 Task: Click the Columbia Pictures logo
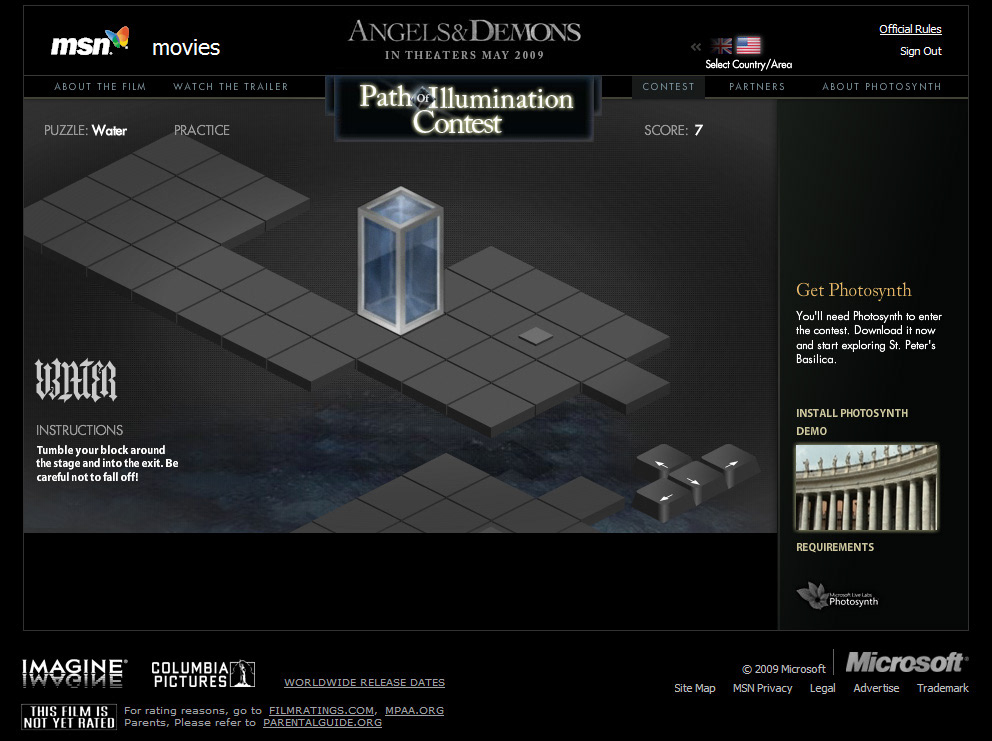pos(202,674)
